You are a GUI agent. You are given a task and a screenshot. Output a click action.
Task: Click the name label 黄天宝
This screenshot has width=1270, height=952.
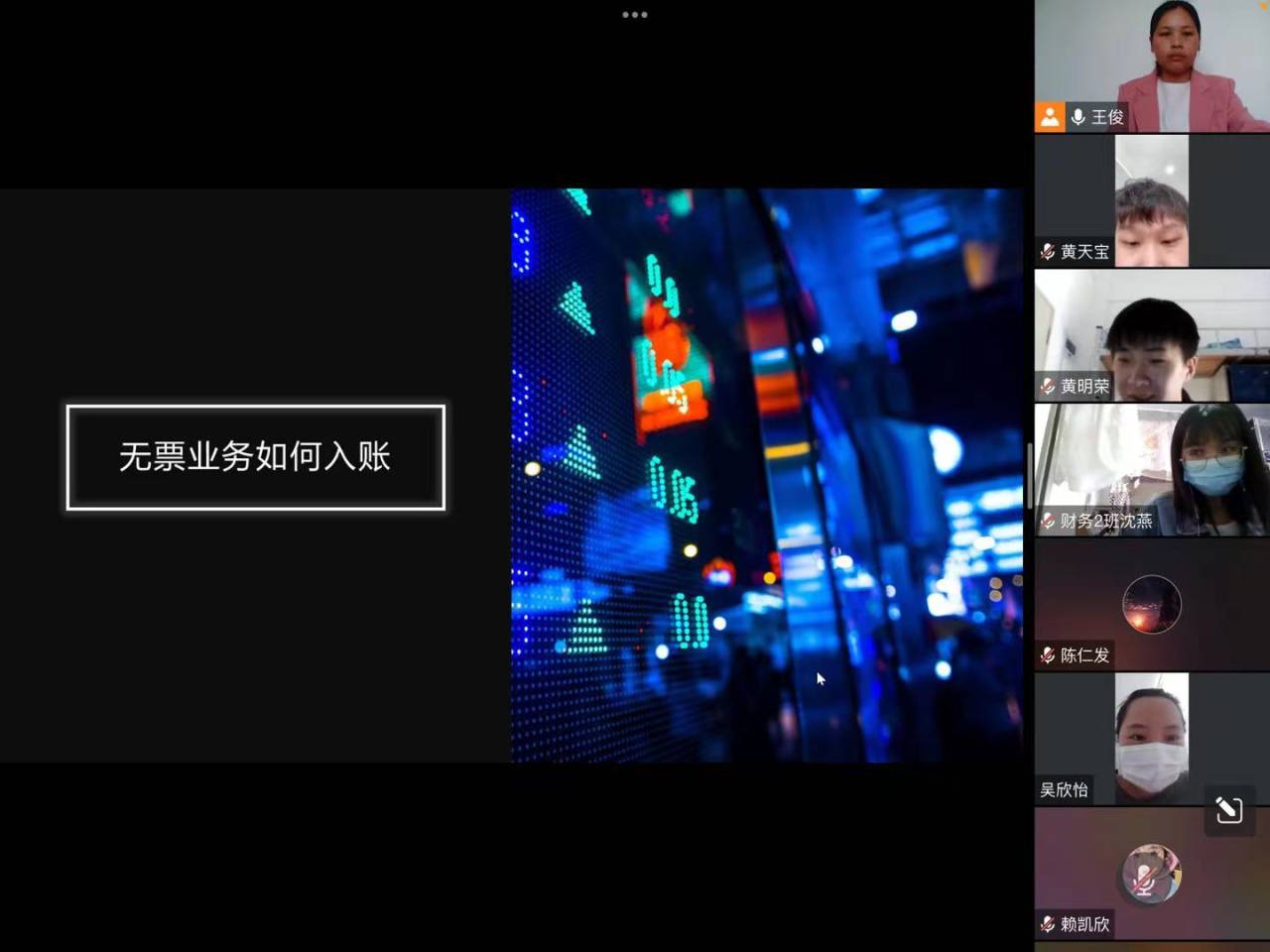click(x=1084, y=252)
